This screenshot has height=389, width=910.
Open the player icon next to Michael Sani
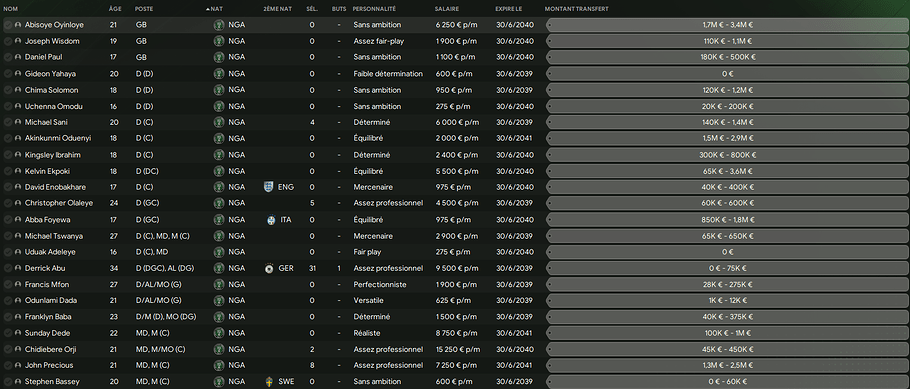(18, 123)
